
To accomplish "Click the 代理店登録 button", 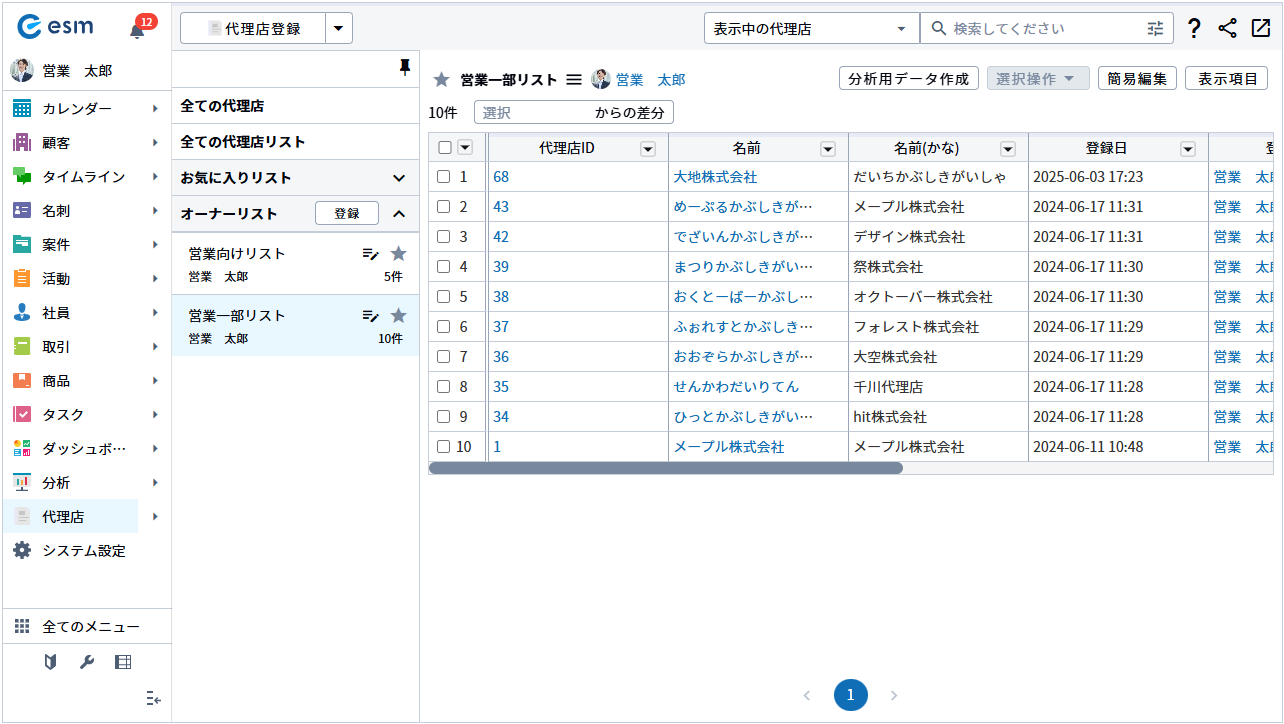I will pos(253,29).
